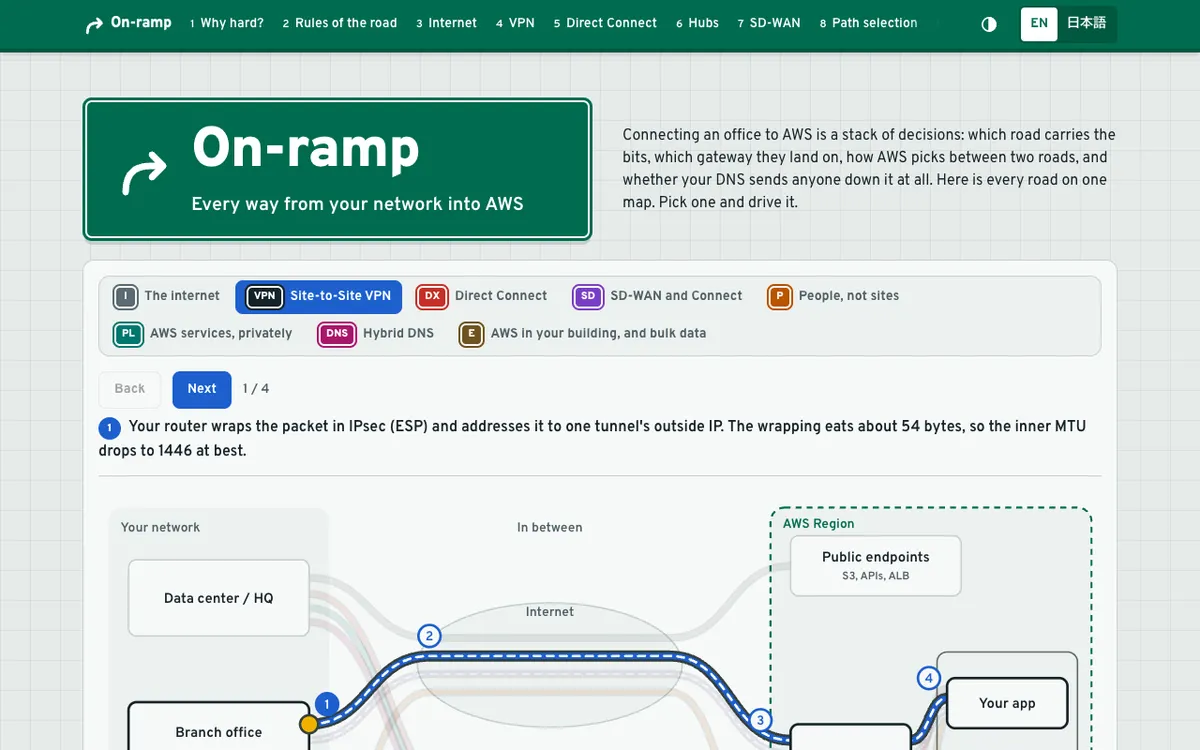
Task: Click the disabled Back button
Action: click(130, 389)
